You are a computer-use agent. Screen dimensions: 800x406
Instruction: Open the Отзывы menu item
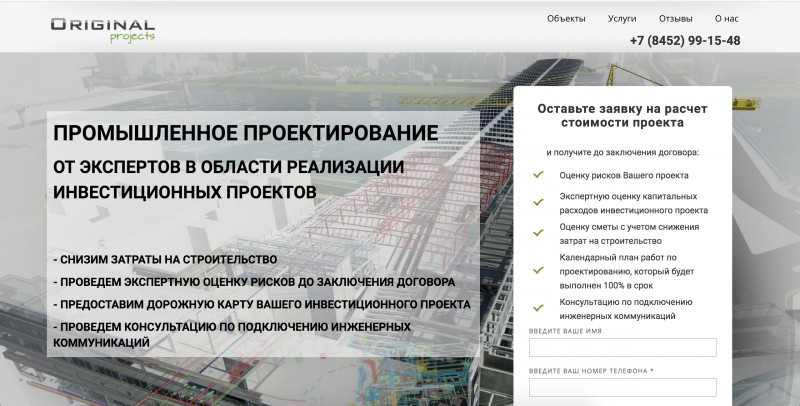pyautogui.click(x=675, y=19)
